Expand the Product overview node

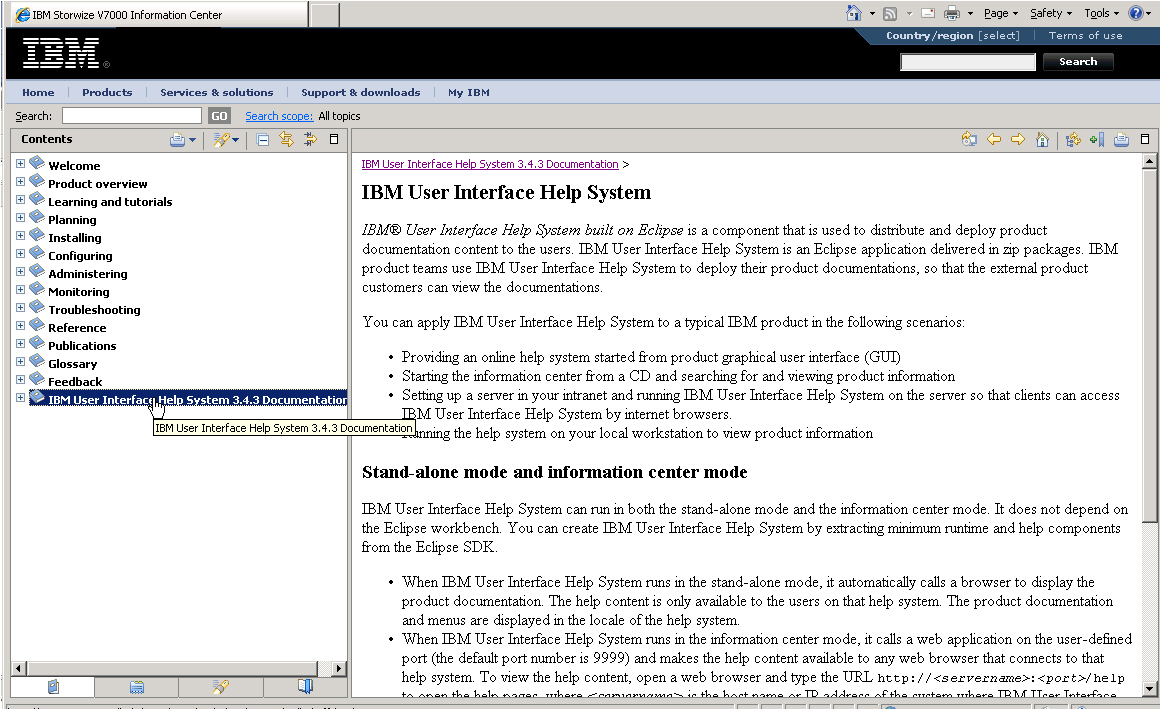click(x=21, y=181)
